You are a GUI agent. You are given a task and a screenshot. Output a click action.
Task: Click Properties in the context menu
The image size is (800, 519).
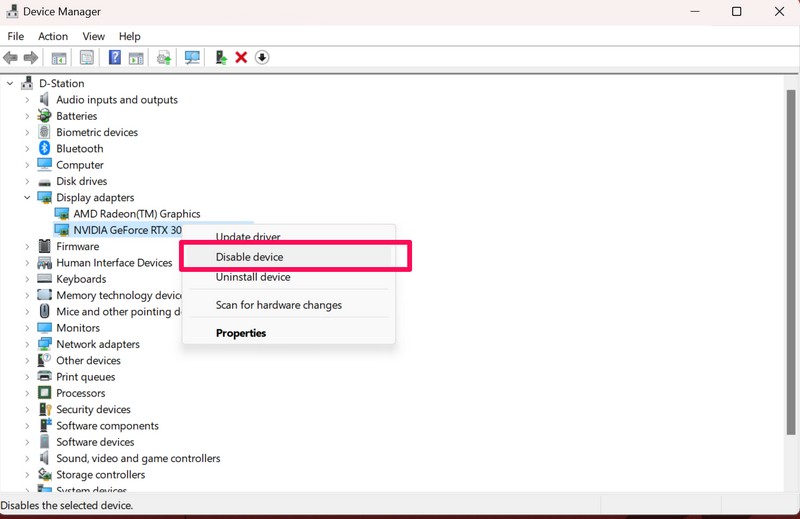(x=241, y=333)
